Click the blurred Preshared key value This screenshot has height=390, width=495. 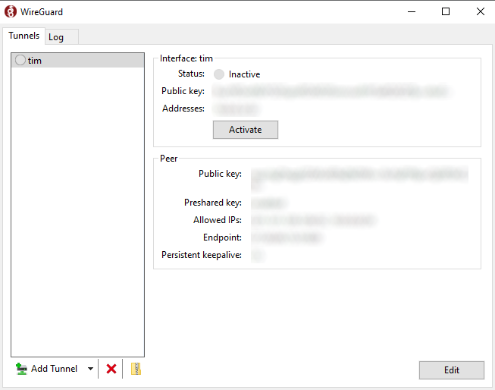(268, 203)
